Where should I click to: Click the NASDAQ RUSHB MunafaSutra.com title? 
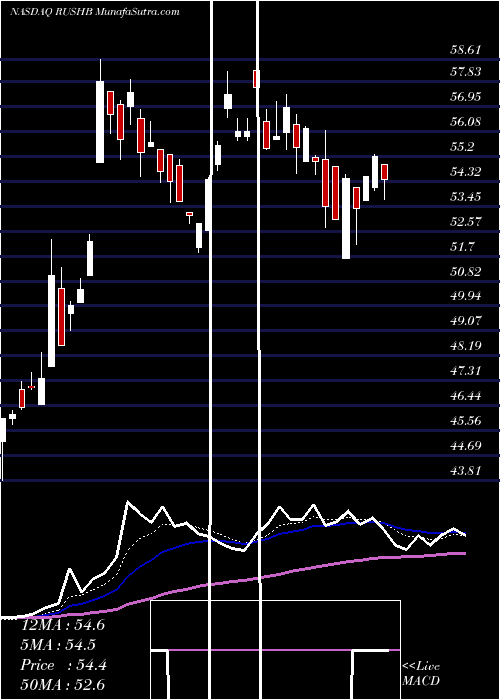pos(95,12)
